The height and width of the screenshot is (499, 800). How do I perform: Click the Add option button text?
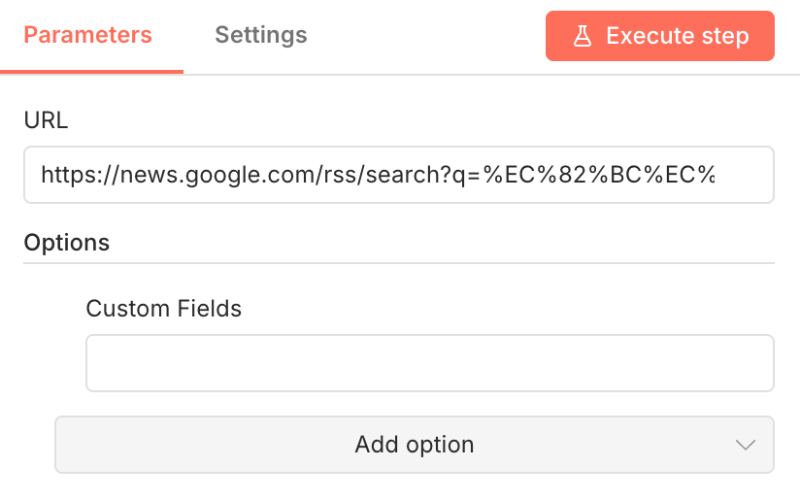pos(414,444)
